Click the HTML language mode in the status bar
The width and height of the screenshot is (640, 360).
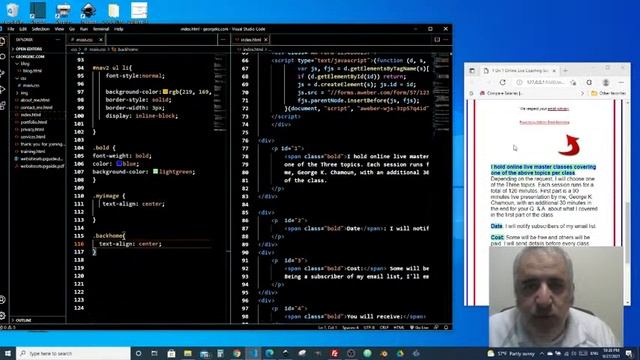(398, 327)
